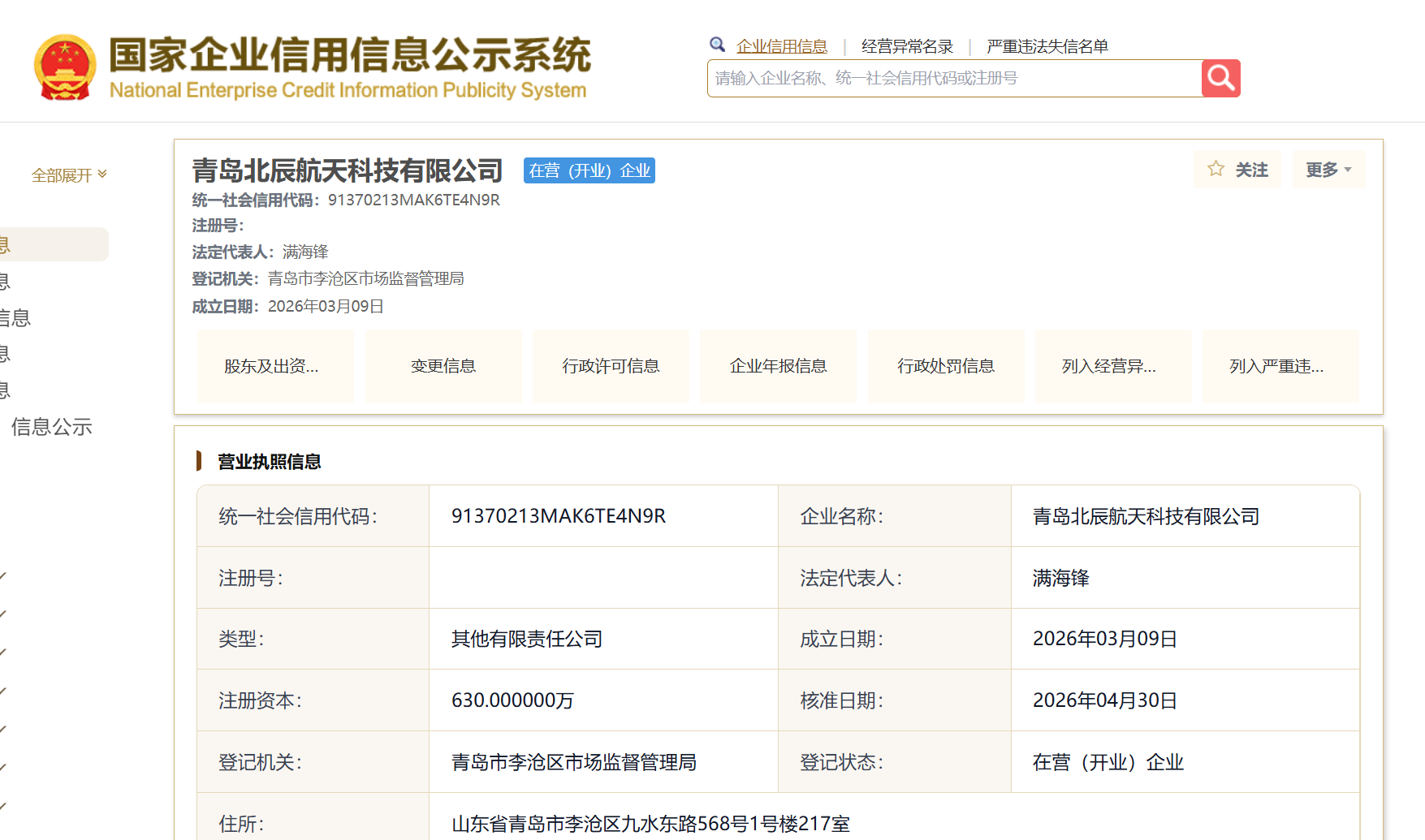Click the star icon next to 关注
This screenshot has width=1425, height=840.
(1216, 169)
